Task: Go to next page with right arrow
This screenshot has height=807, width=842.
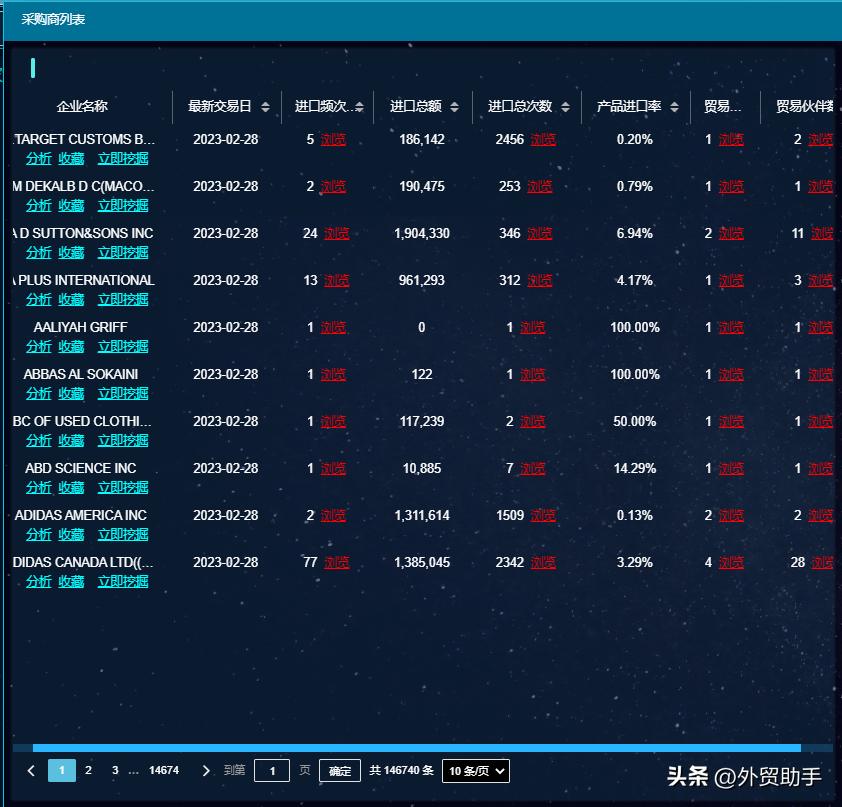Action: pyautogui.click(x=206, y=770)
